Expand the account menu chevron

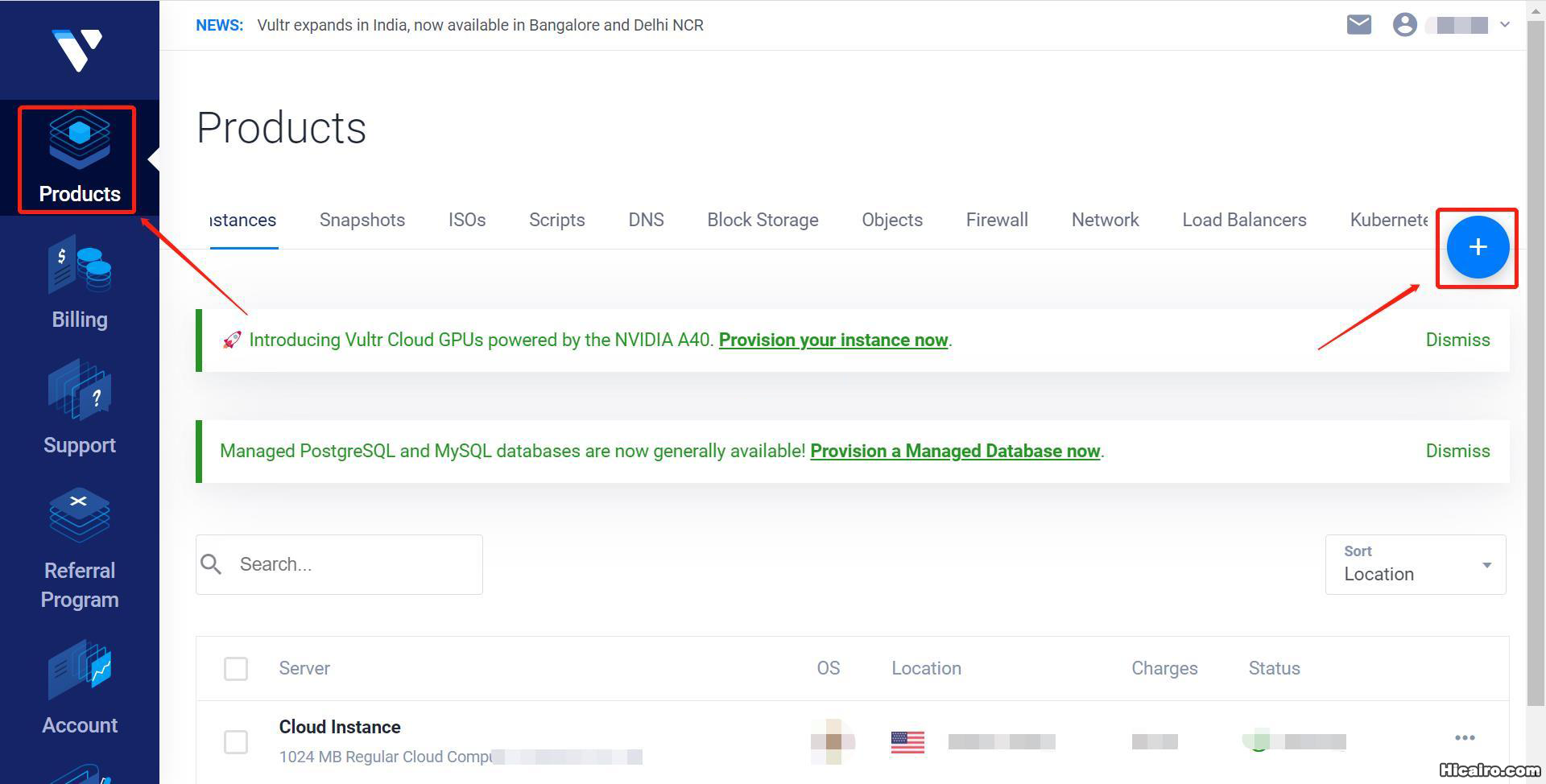click(1504, 25)
